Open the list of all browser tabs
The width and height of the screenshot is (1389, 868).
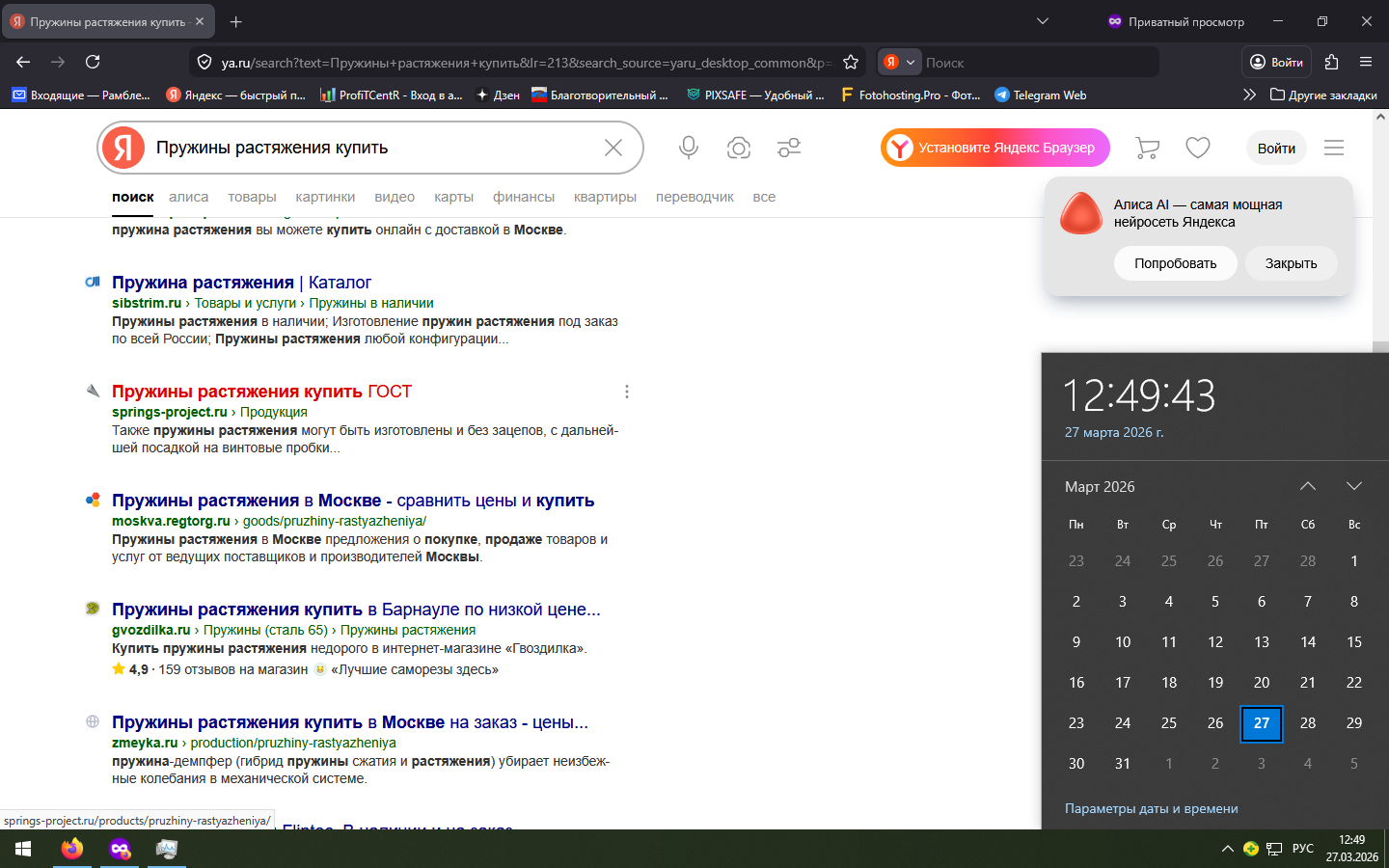pyautogui.click(x=1042, y=21)
